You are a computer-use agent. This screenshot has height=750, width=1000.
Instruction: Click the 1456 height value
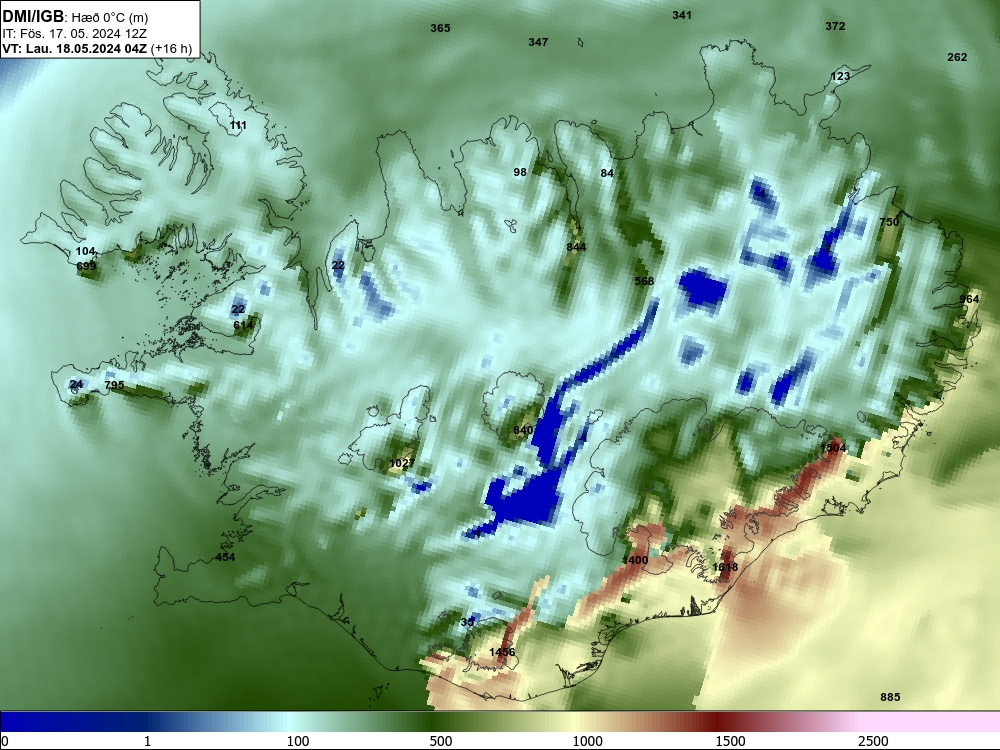(502, 652)
